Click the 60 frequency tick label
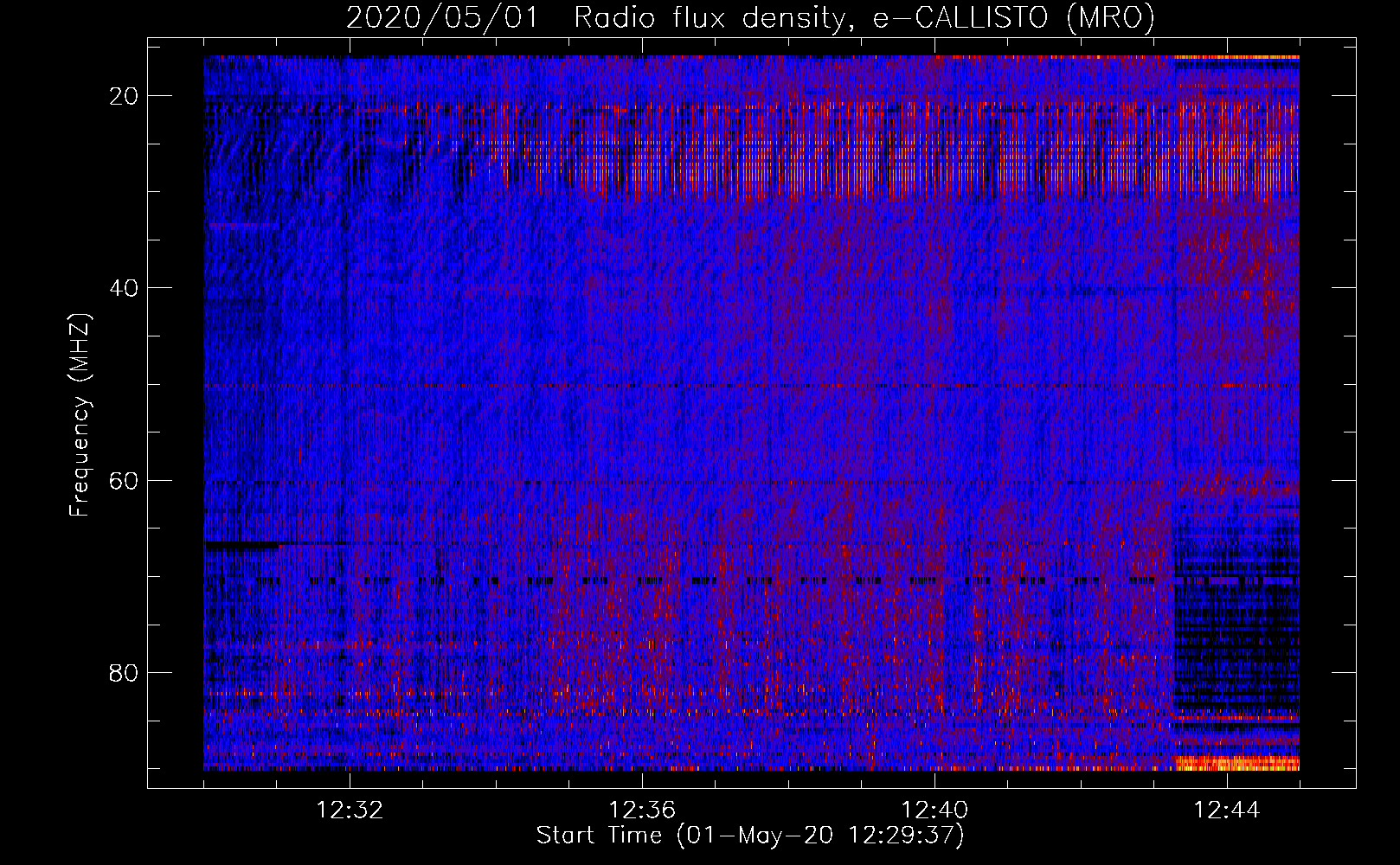 click(x=124, y=481)
